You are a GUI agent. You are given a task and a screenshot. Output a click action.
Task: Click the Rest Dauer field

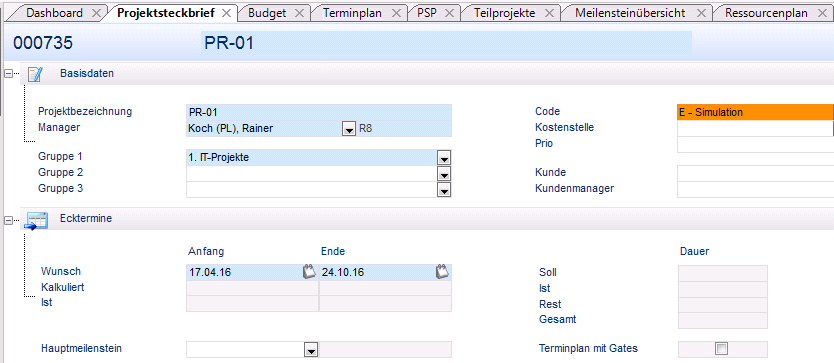tap(723, 304)
